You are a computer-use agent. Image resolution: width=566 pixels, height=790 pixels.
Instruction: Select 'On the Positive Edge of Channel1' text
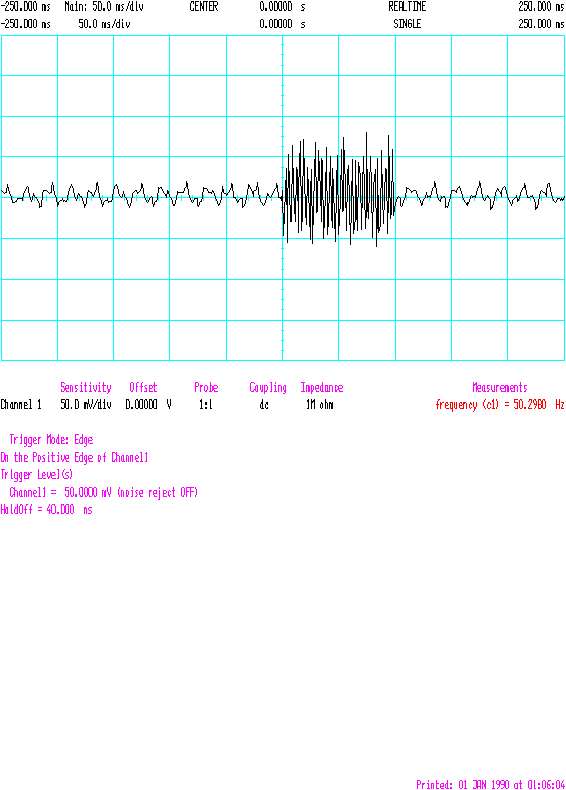tap(74, 457)
